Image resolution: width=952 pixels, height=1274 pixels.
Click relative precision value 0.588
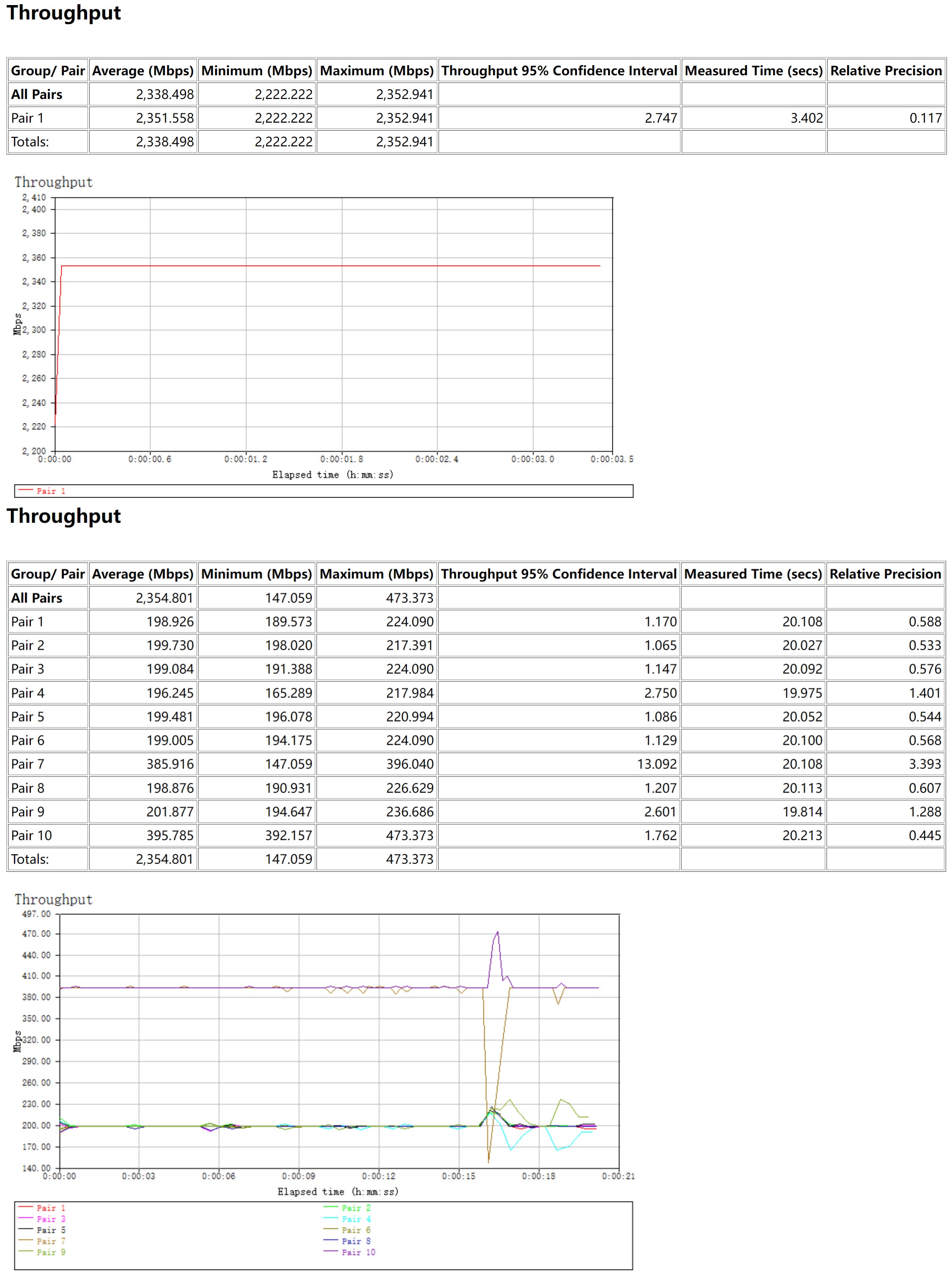[x=925, y=621]
